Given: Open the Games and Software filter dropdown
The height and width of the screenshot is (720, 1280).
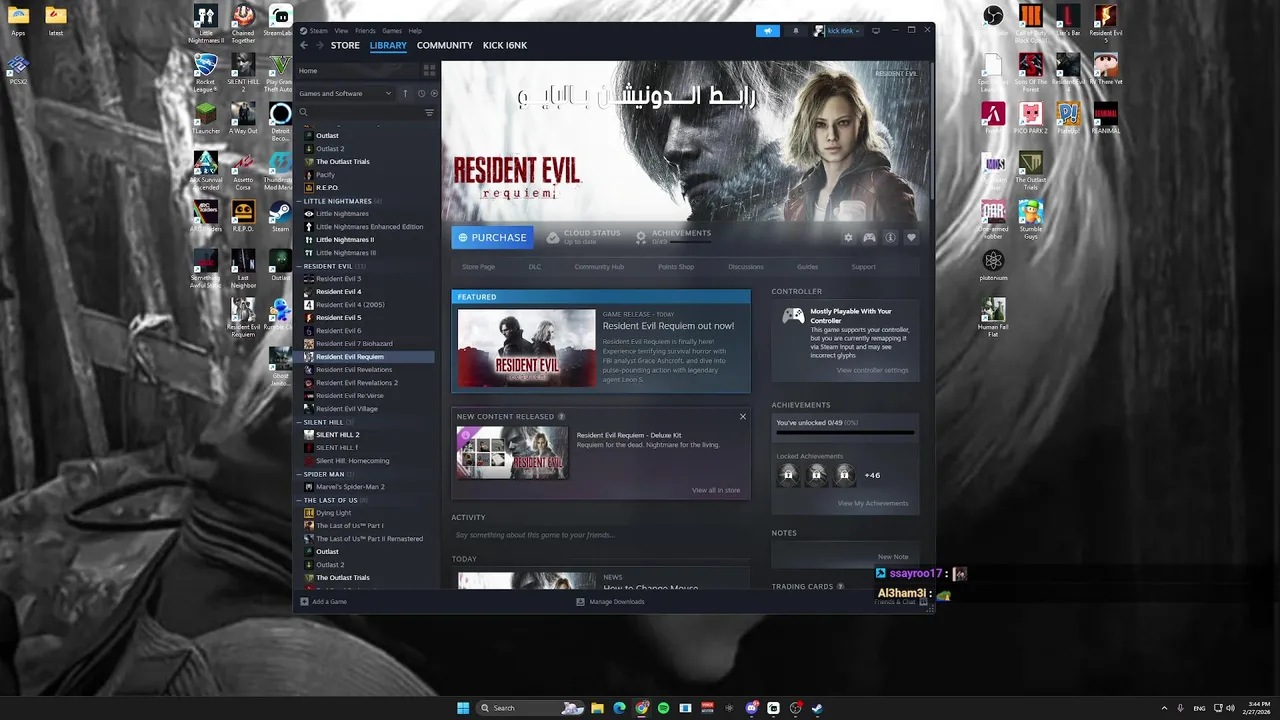Looking at the screenshot, I should click(x=346, y=93).
